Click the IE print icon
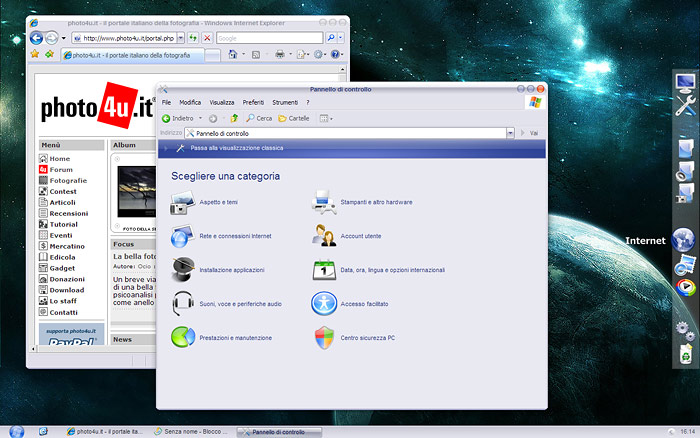700x438 pixels. pyautogui.click(x=280, y=54)
